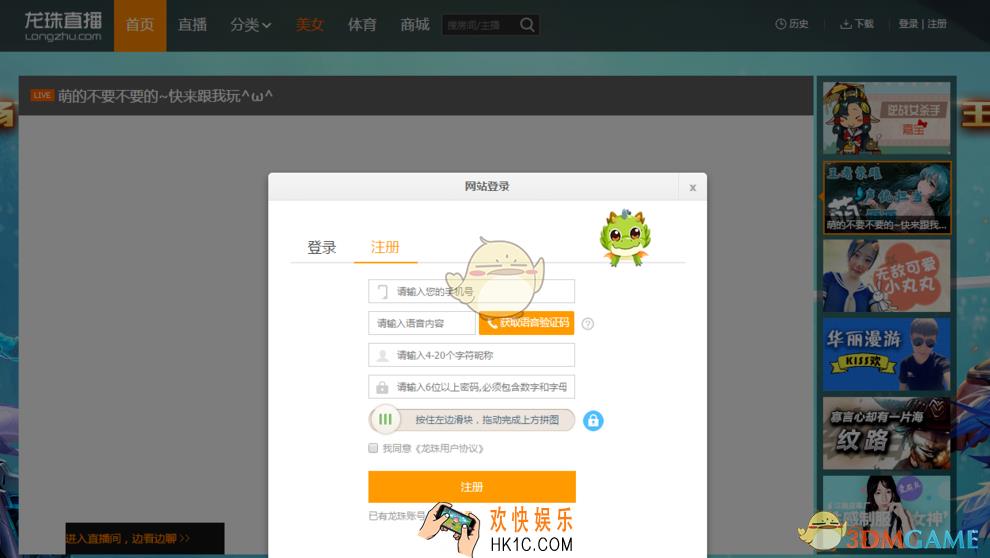This screenshot has width=990, height=558.
Task: Click the Longzhu logo in the header
Action: [x=63, y=27]
